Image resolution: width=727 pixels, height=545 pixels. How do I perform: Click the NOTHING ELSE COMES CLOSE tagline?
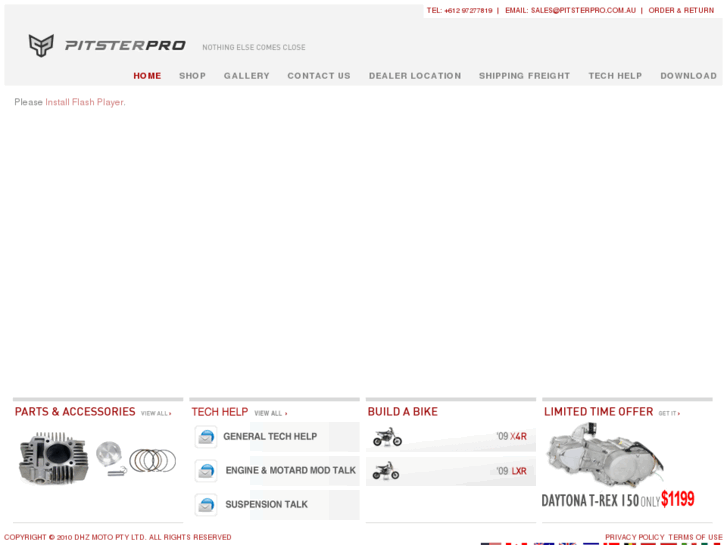coord(254,47)
